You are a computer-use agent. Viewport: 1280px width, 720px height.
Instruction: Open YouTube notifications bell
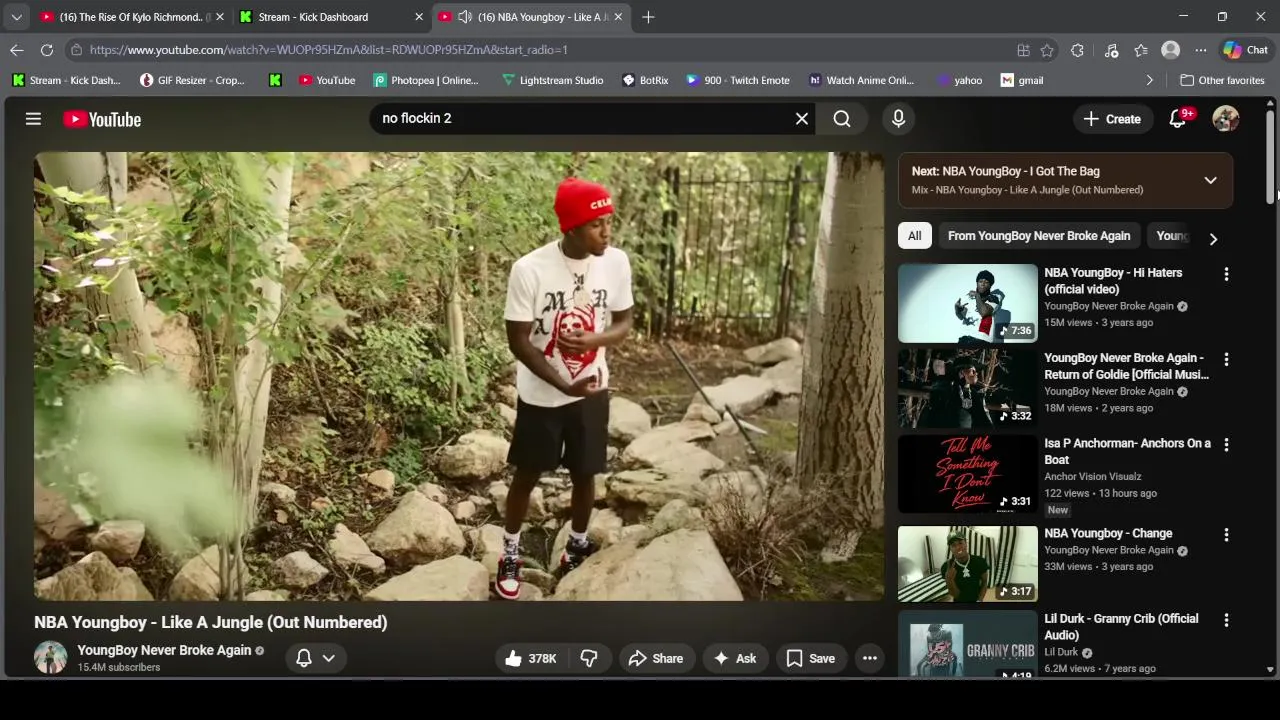1178,119
